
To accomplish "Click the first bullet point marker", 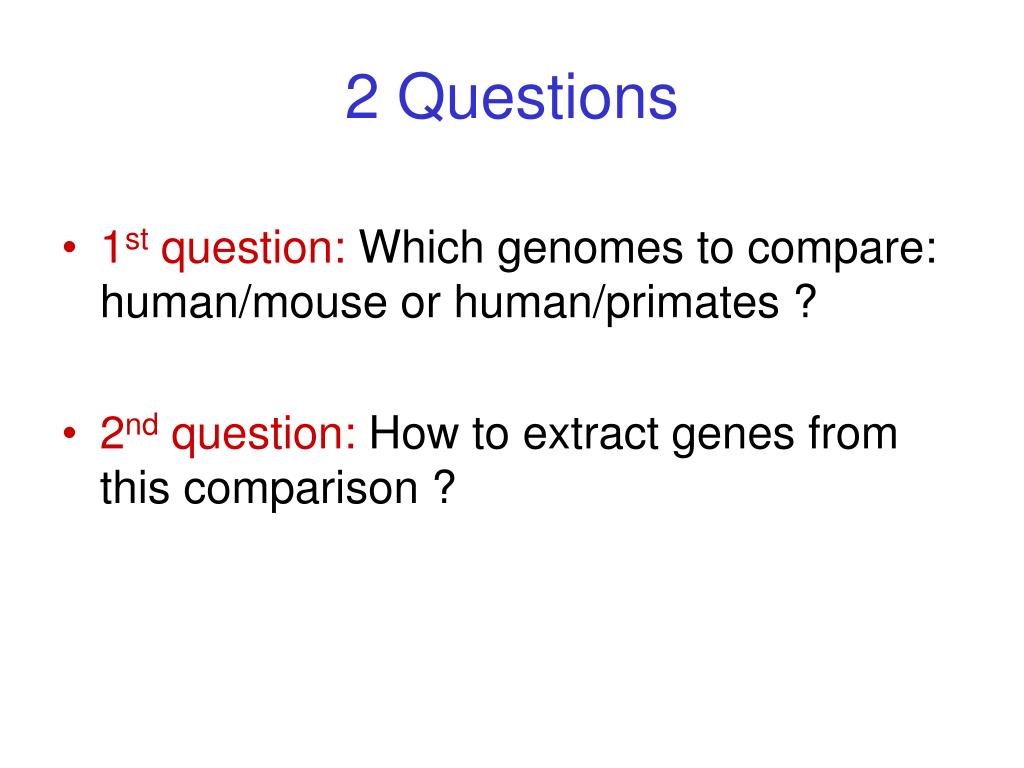I will [69, 248].
